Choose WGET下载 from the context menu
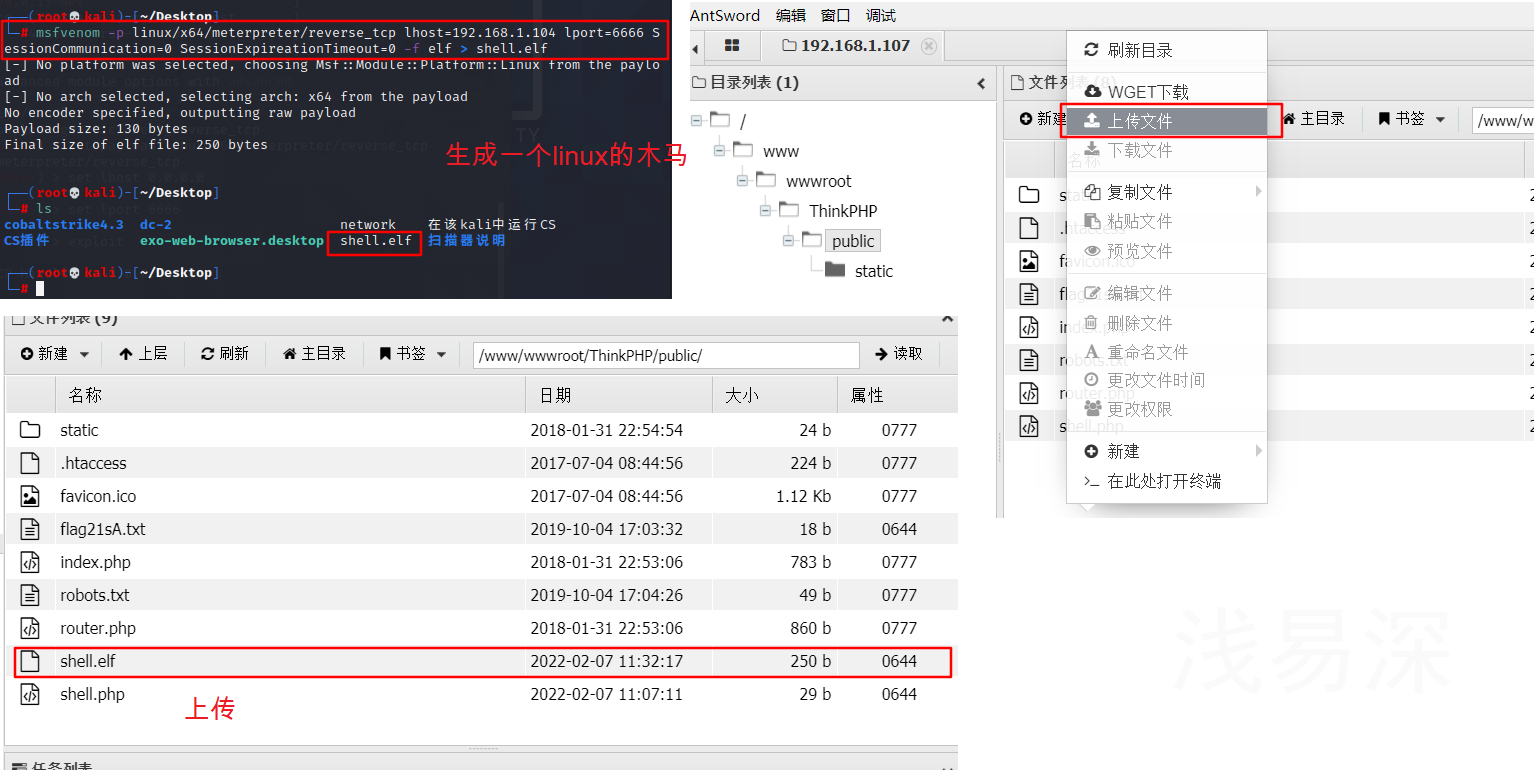 [x=1167, y=92]
